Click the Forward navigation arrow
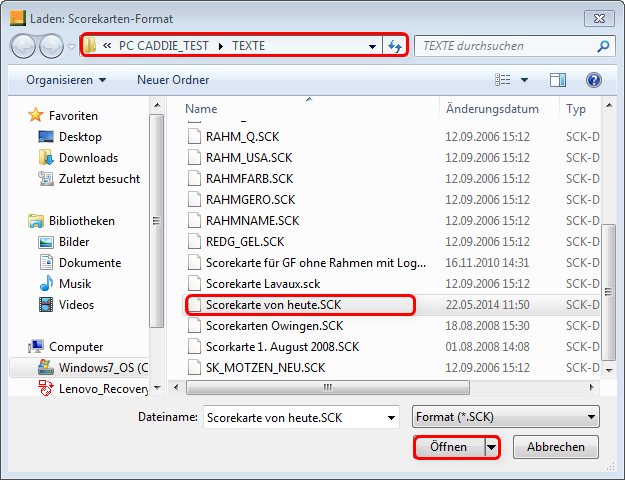The height and width of the screenshot is (480, 625). point(51,46)
